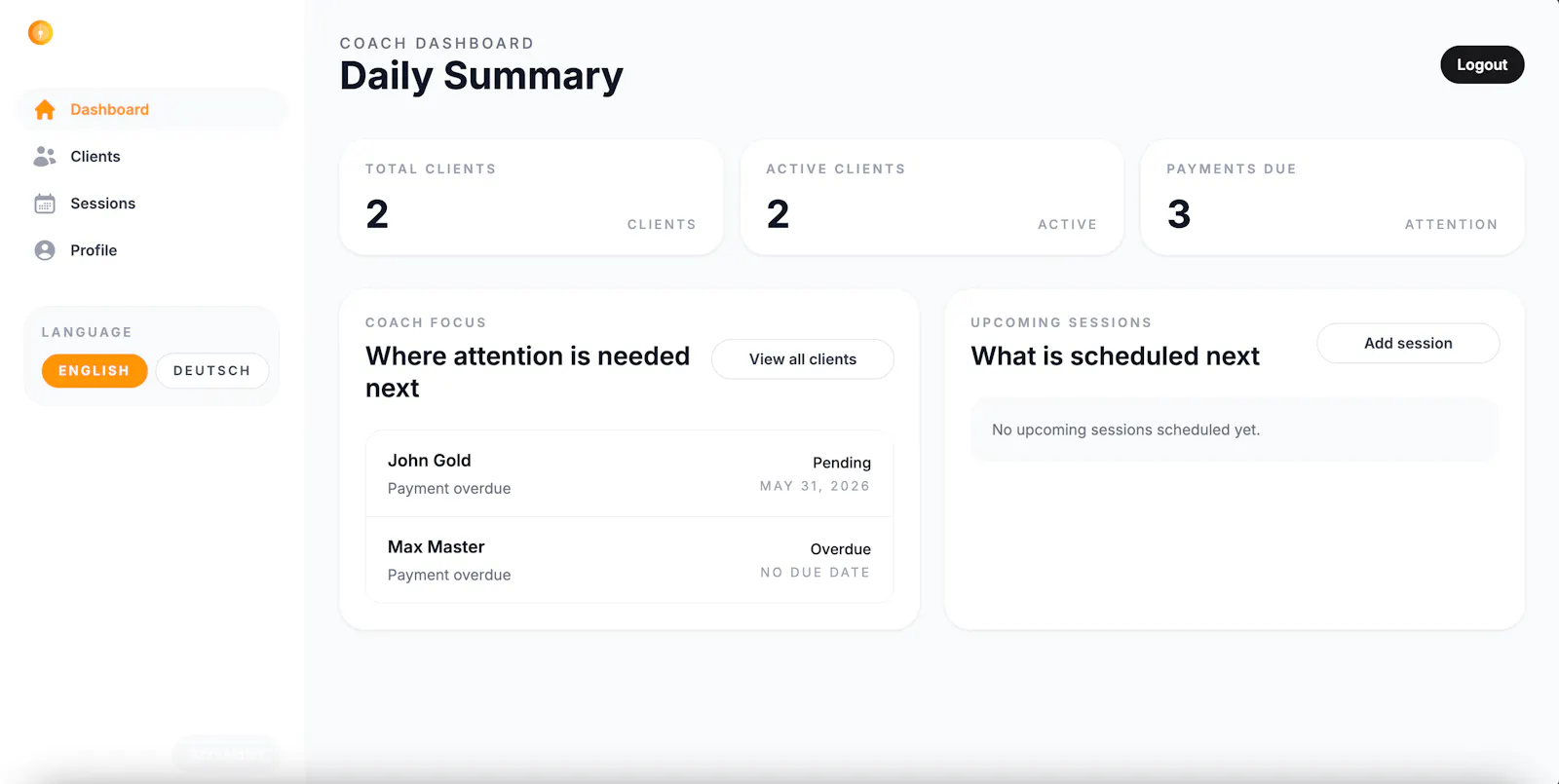Click the orange app logo icon

click(x=40, y=32)
